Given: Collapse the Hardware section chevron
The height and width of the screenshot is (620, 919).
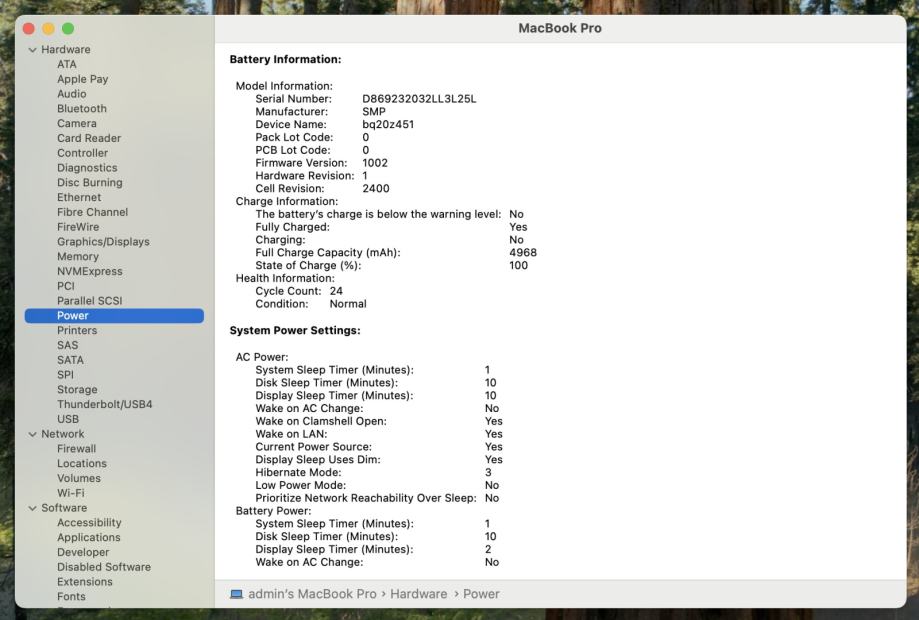Looking at the screenshot, I should point(32,50).
